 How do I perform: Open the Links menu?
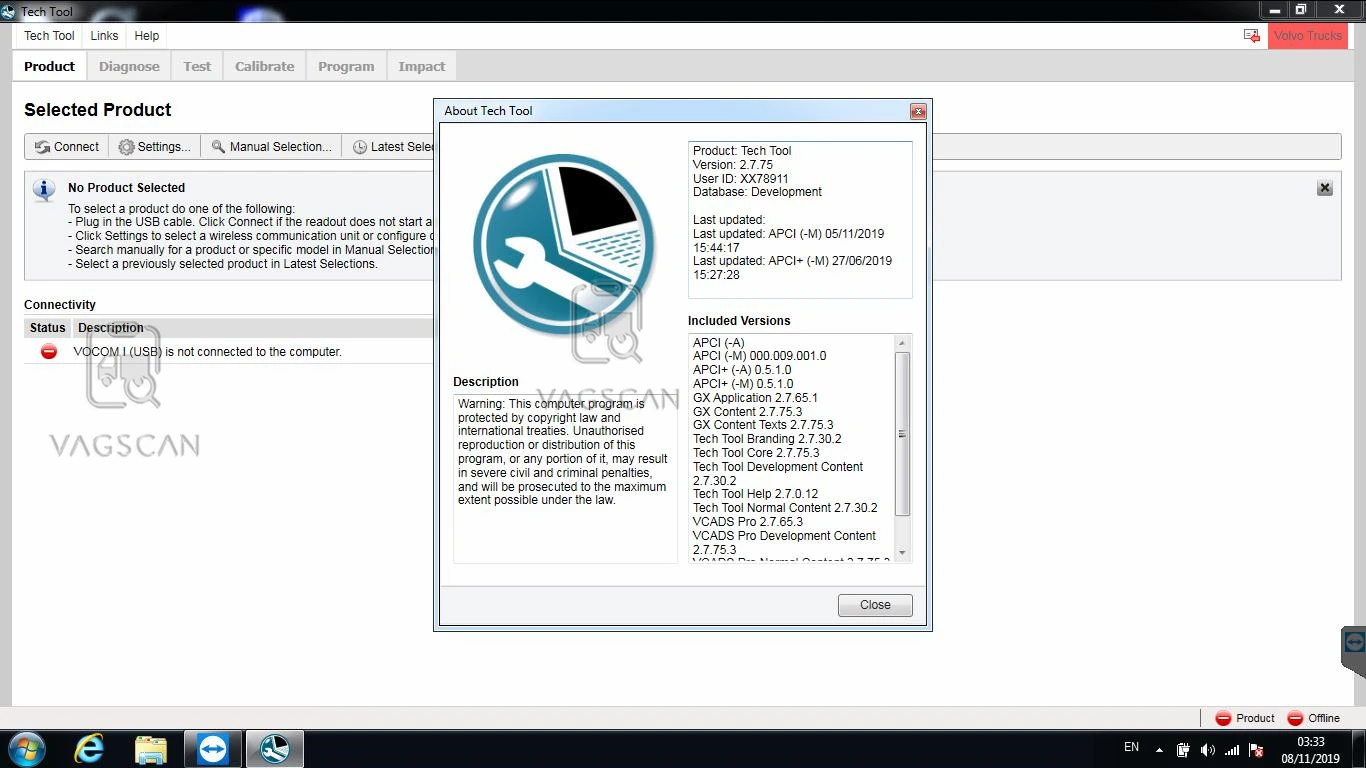tap(104, 36)
